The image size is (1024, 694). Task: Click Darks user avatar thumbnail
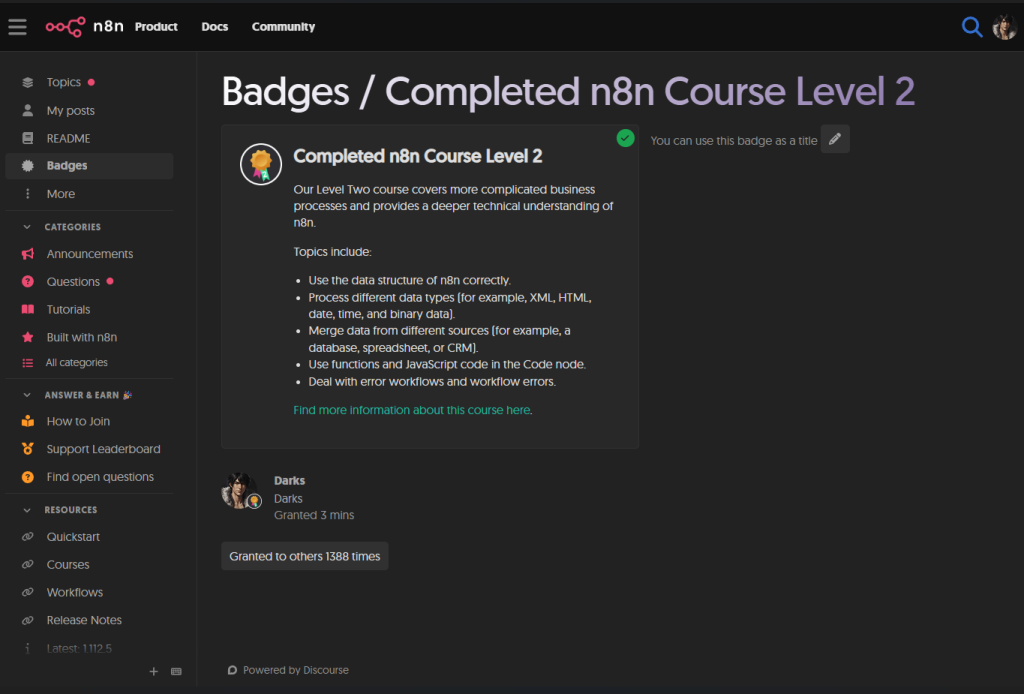point(239,490)
